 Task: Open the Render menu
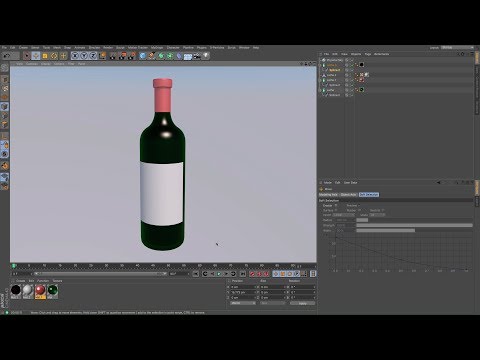(108, 47)
